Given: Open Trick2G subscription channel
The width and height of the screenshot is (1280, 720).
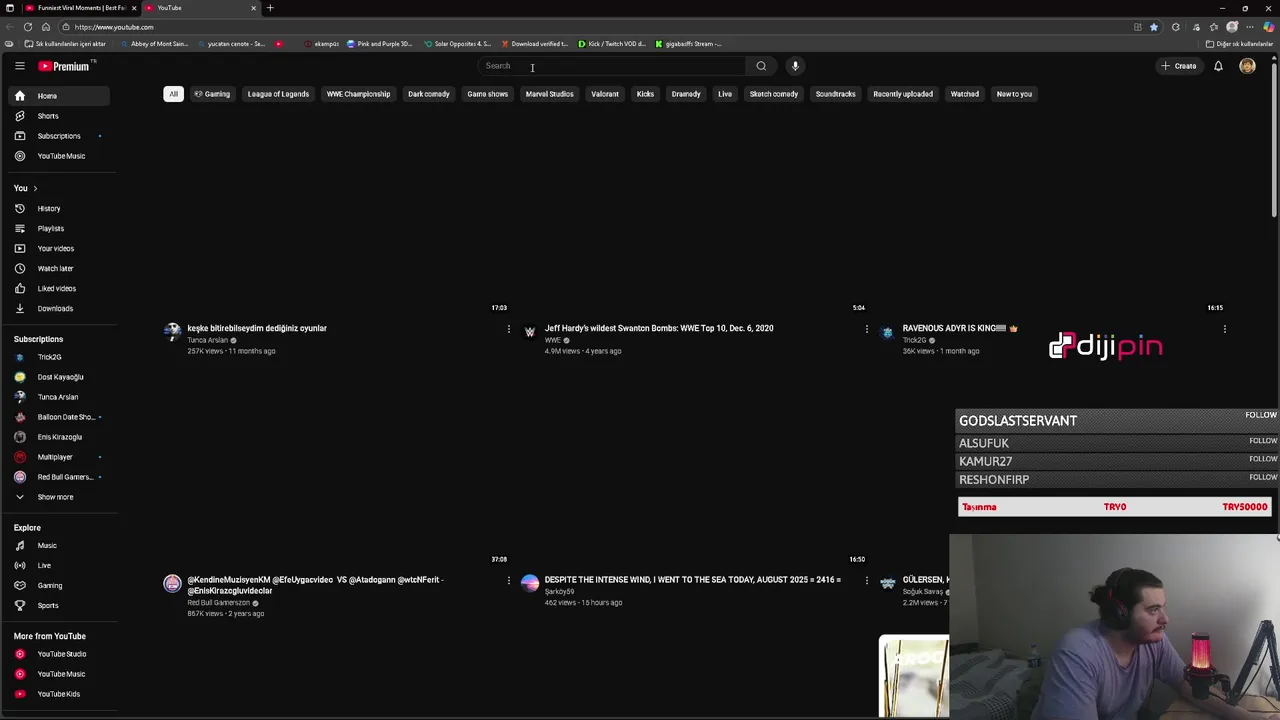Looking at the screenshot, I should tap(60, 357).
